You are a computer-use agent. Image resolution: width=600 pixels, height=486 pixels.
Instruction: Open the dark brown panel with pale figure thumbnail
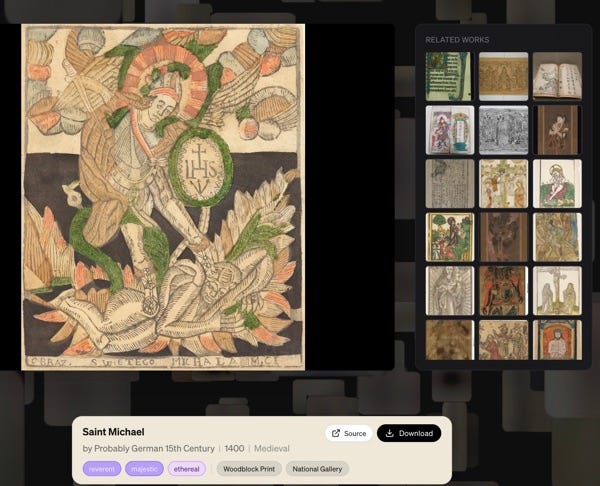pyautogui.click(x=558, y=130)
